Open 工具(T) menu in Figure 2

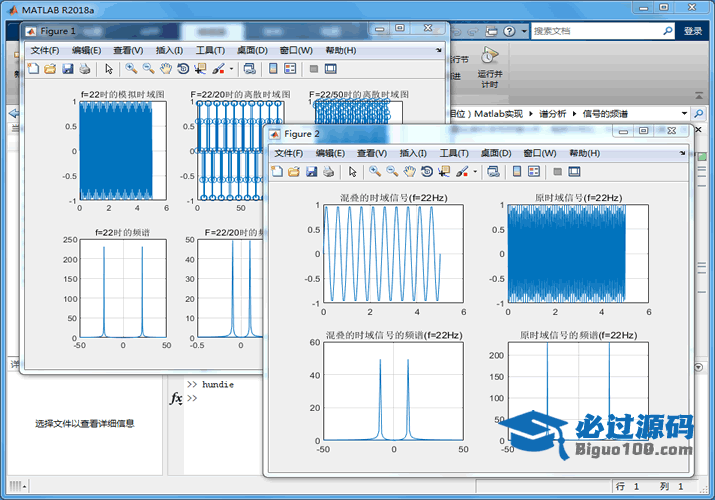click(454, 153)
